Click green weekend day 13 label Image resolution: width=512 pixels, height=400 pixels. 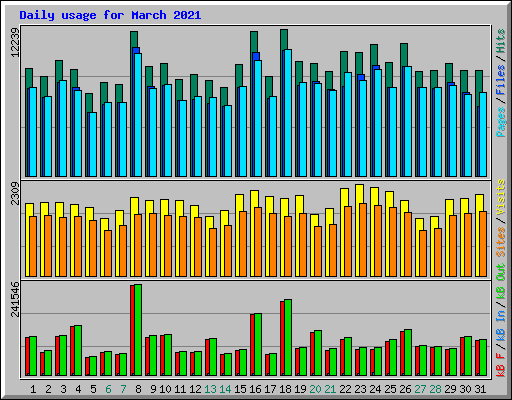(x=210, y=389)
